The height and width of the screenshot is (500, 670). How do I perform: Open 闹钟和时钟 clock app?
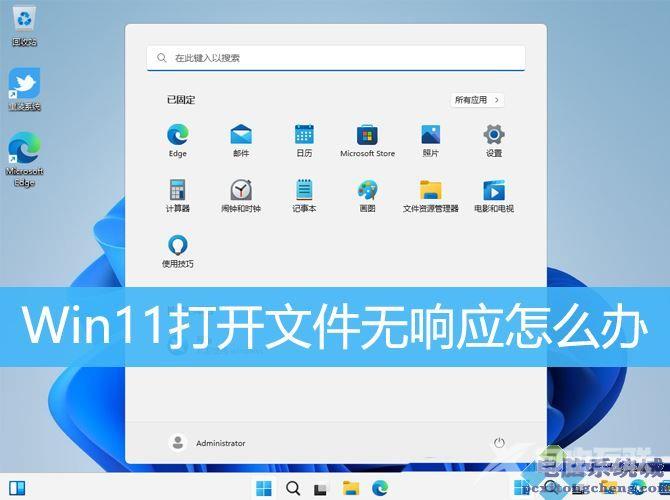tap(241, 196)
